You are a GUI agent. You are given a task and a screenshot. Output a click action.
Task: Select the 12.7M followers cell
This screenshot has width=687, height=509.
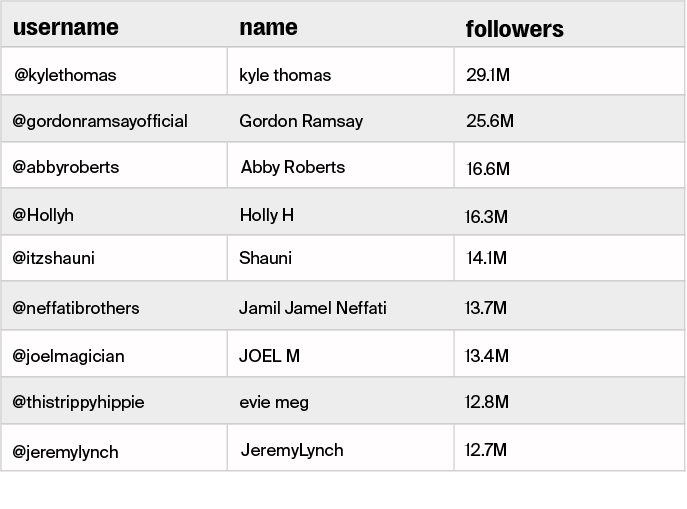pos(486,450)
